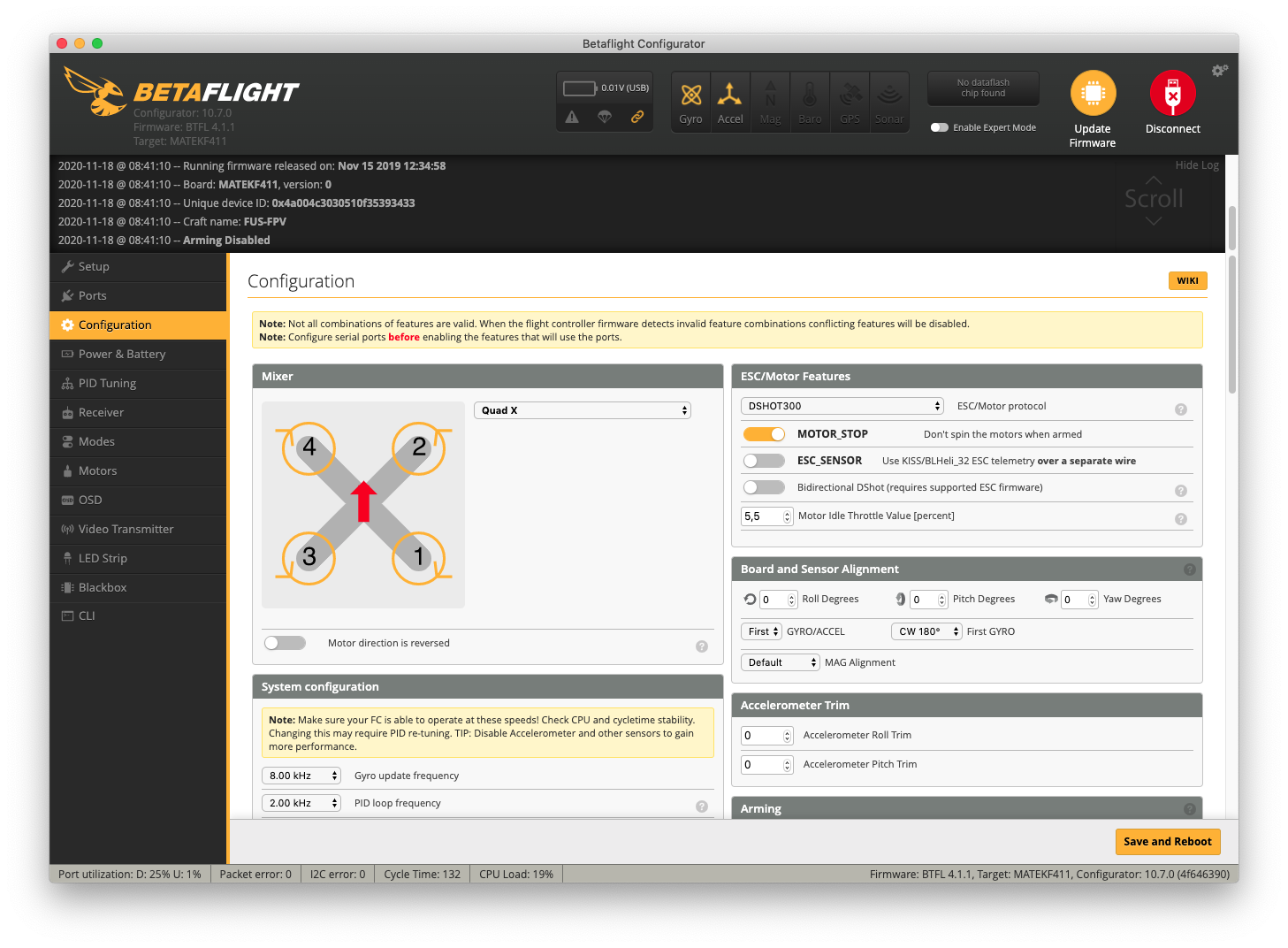This screenshot has width=1288, height=948.
Task: Click help icon for Bidirectional DShot
Action: click(1181, 491)
